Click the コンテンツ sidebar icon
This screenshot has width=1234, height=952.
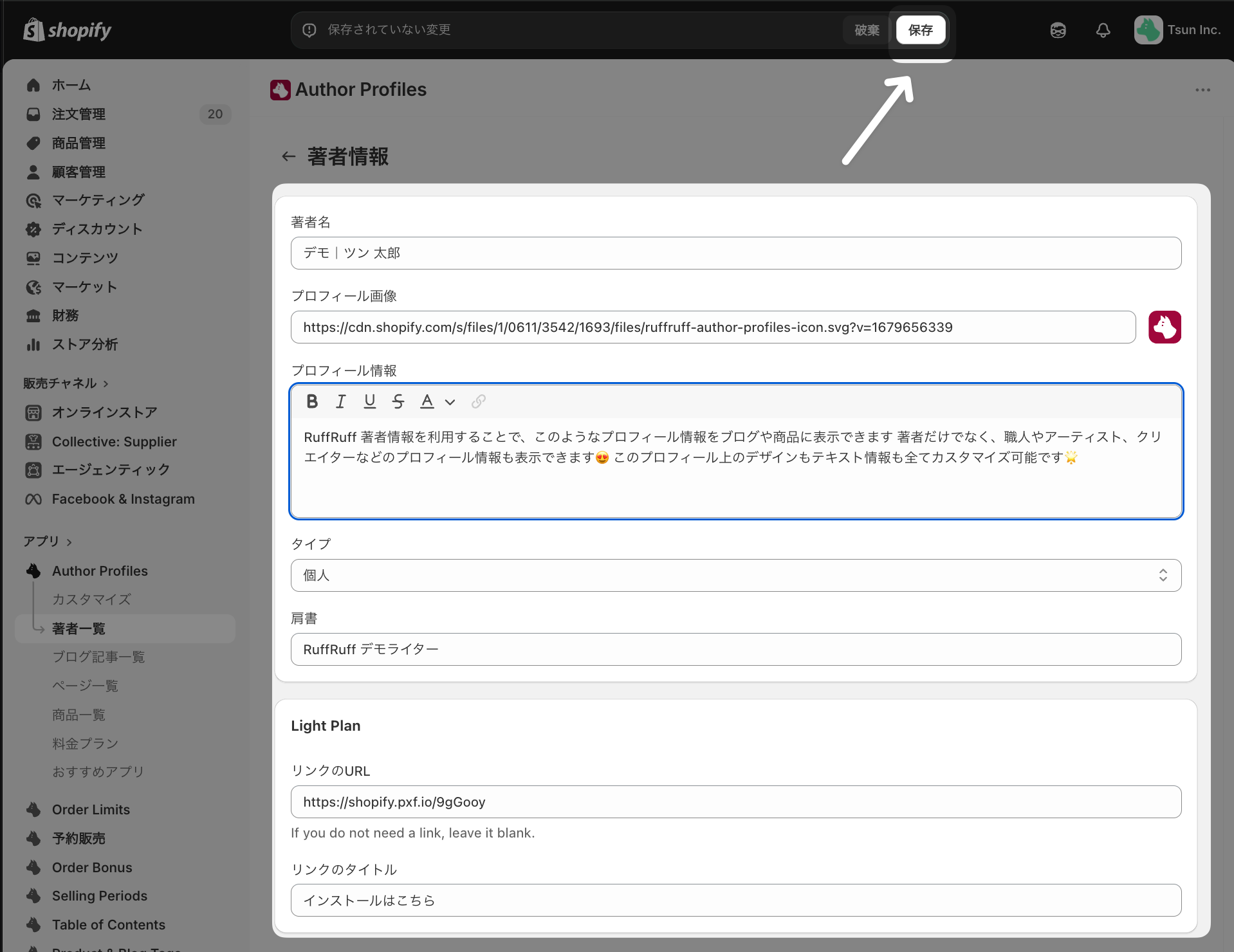pos(33,258)
